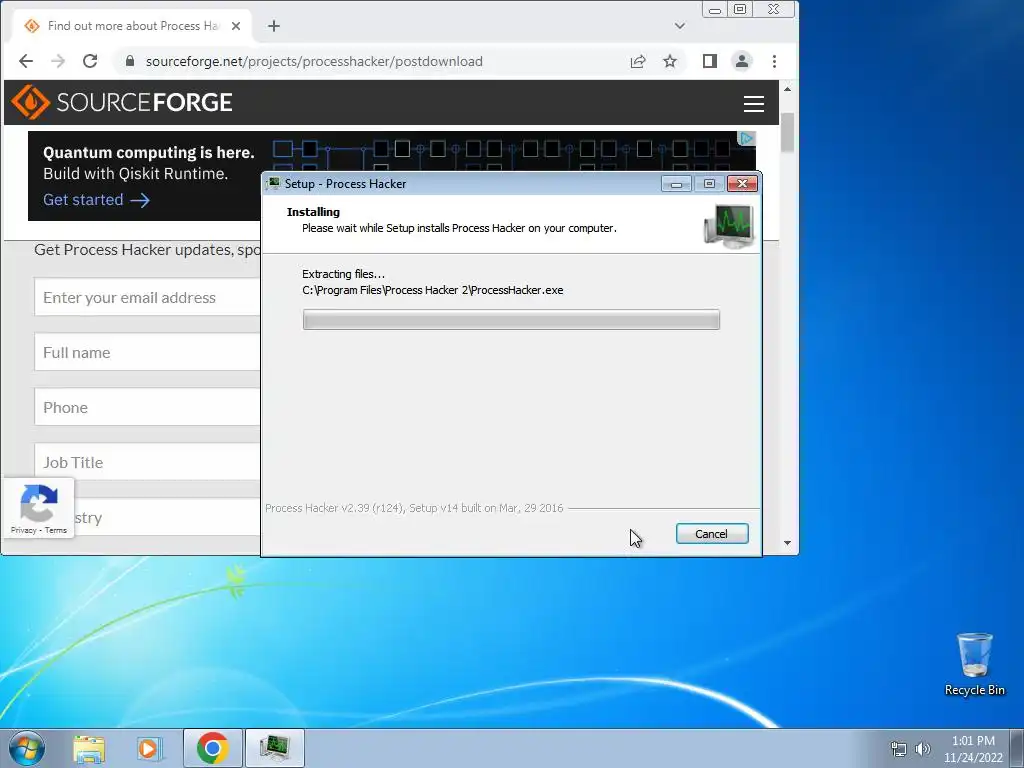Click the volume tray icon
Viewport: 1024px width, 768px height.
[x=922, y=749]
